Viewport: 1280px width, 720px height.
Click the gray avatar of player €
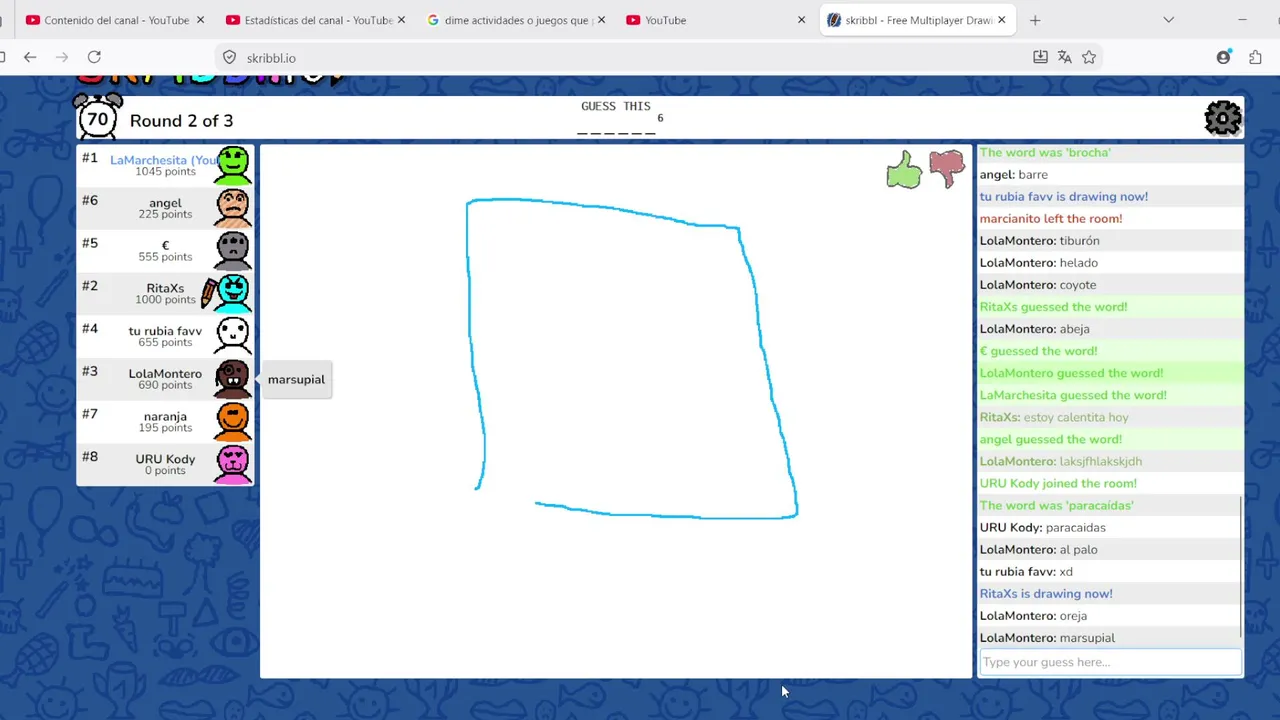(233, 250)
